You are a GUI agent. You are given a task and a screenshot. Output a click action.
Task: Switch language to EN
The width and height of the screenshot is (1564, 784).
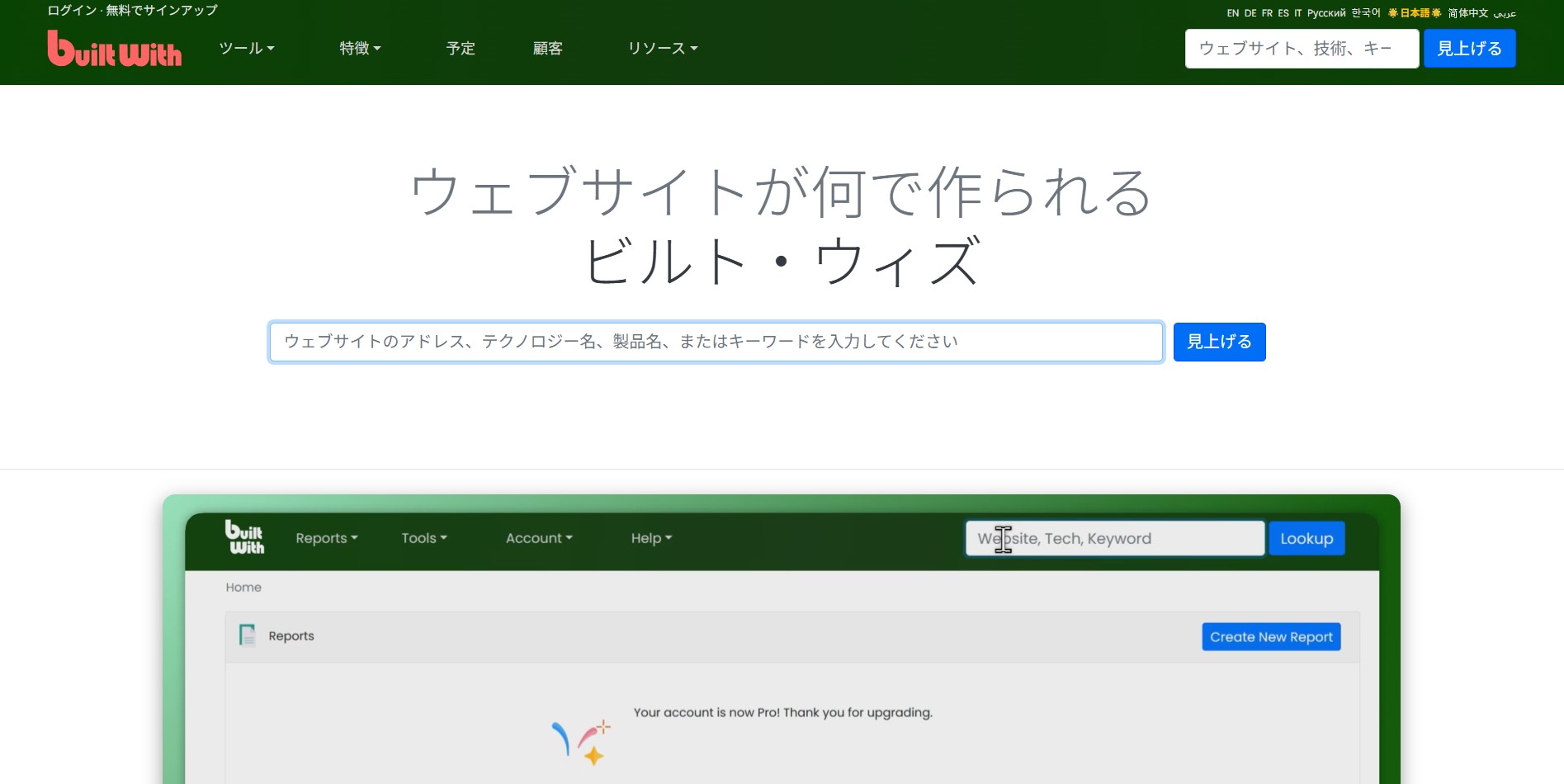click(1232, 13)
